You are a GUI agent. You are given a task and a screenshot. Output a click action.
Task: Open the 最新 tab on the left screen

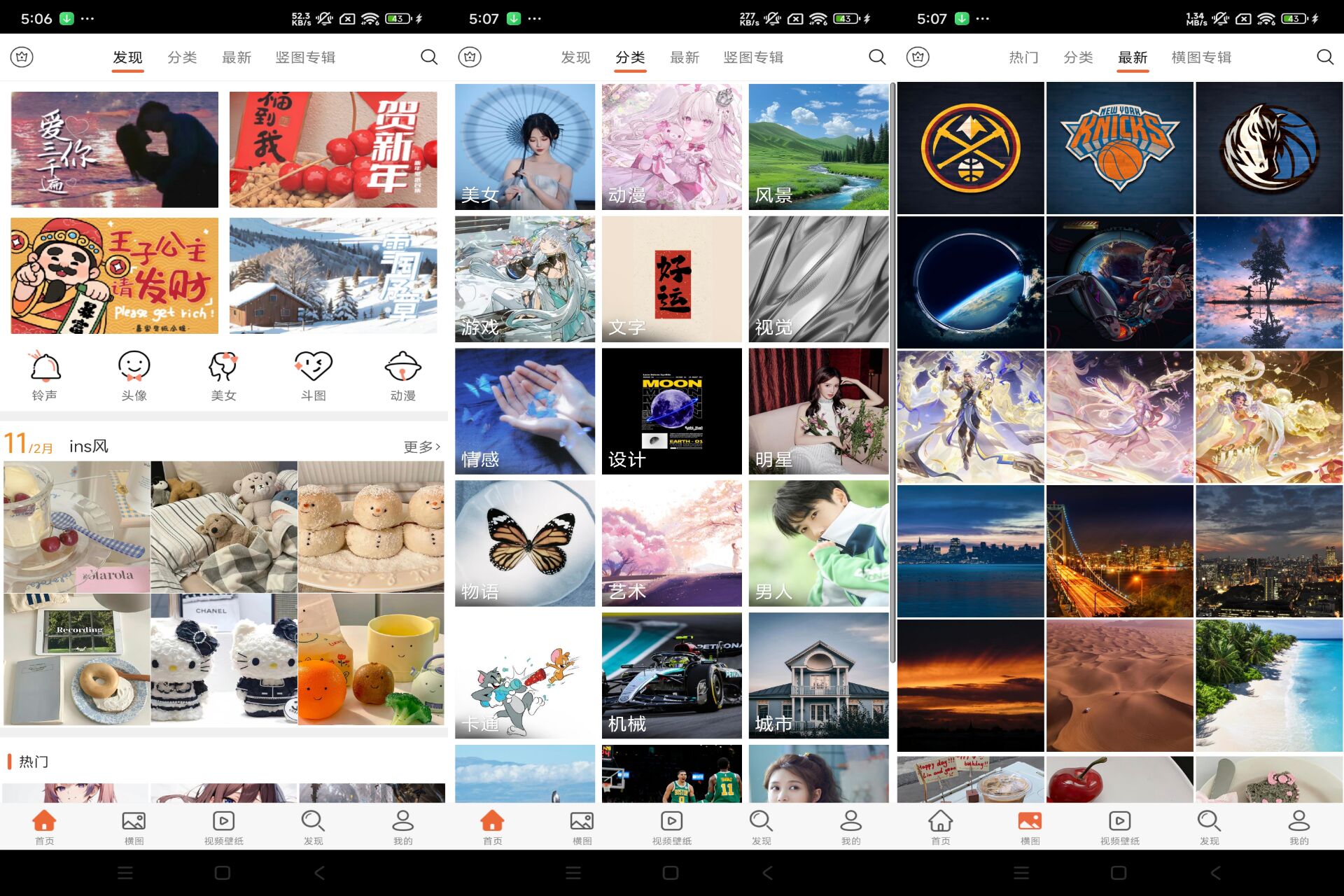237,57
